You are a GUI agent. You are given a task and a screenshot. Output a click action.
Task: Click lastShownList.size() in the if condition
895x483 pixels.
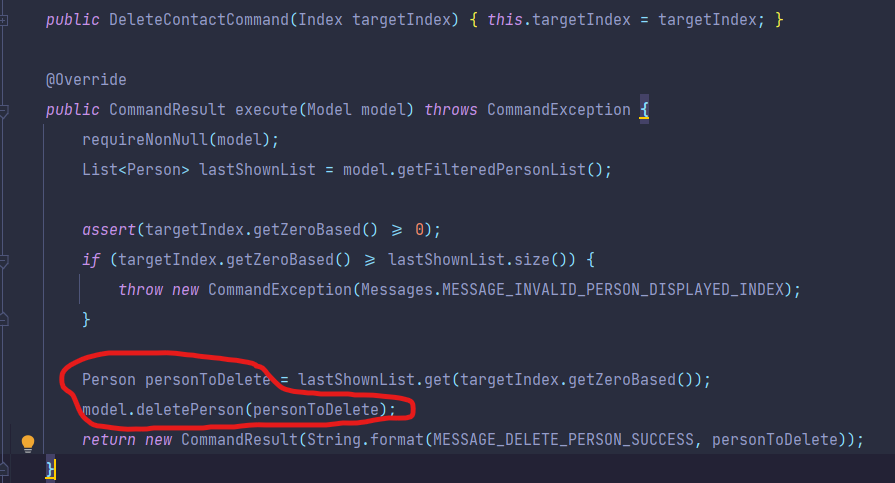[x=477, y=260]
